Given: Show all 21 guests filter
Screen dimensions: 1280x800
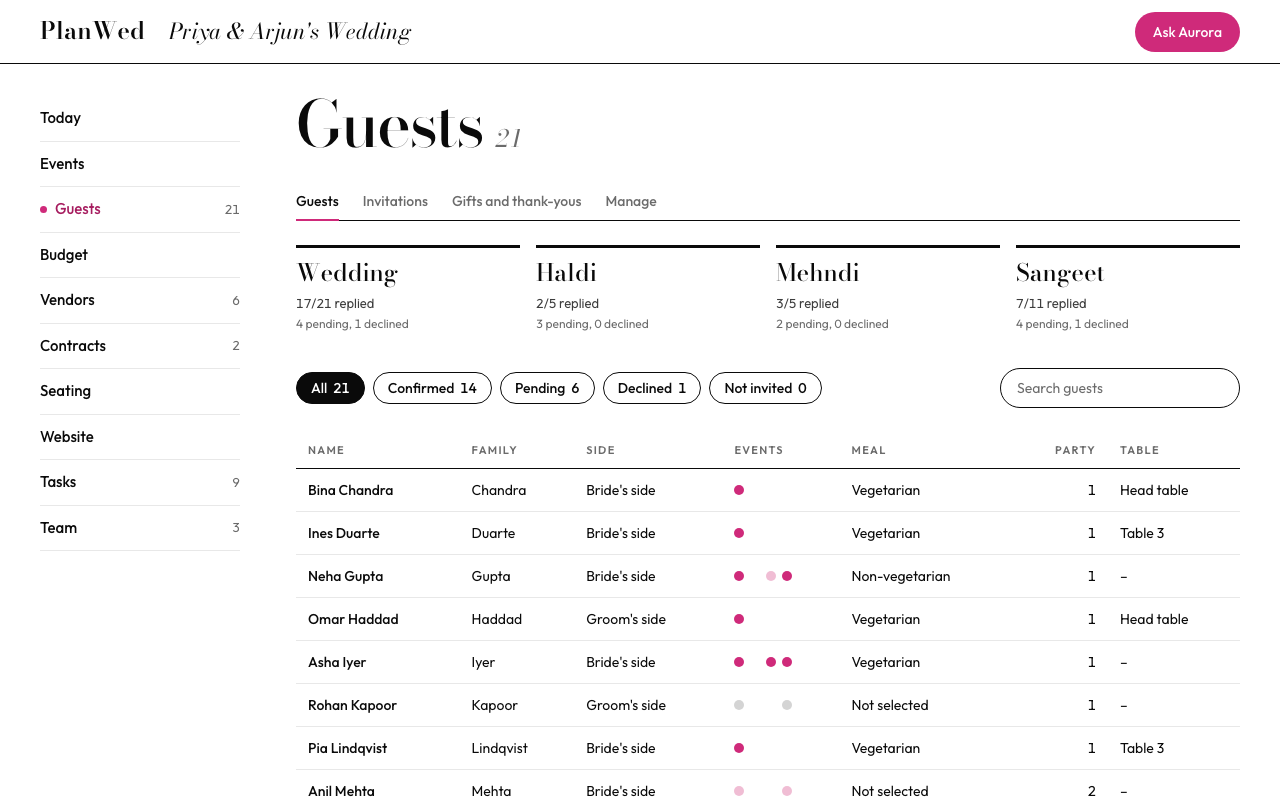Looking at the screenshot, I should (x=330, y=388).
